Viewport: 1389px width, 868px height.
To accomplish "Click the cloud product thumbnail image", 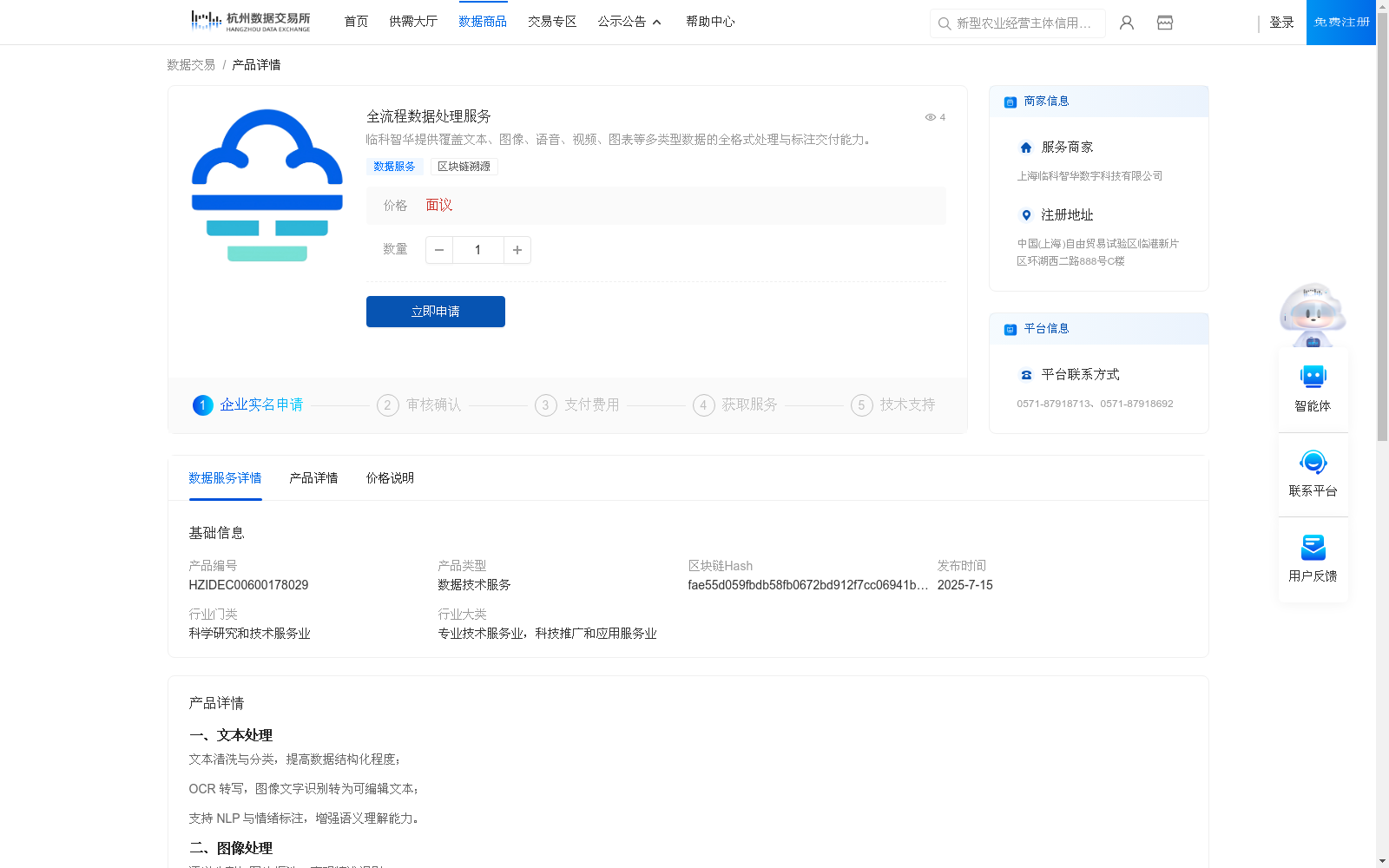I will 267,185.
